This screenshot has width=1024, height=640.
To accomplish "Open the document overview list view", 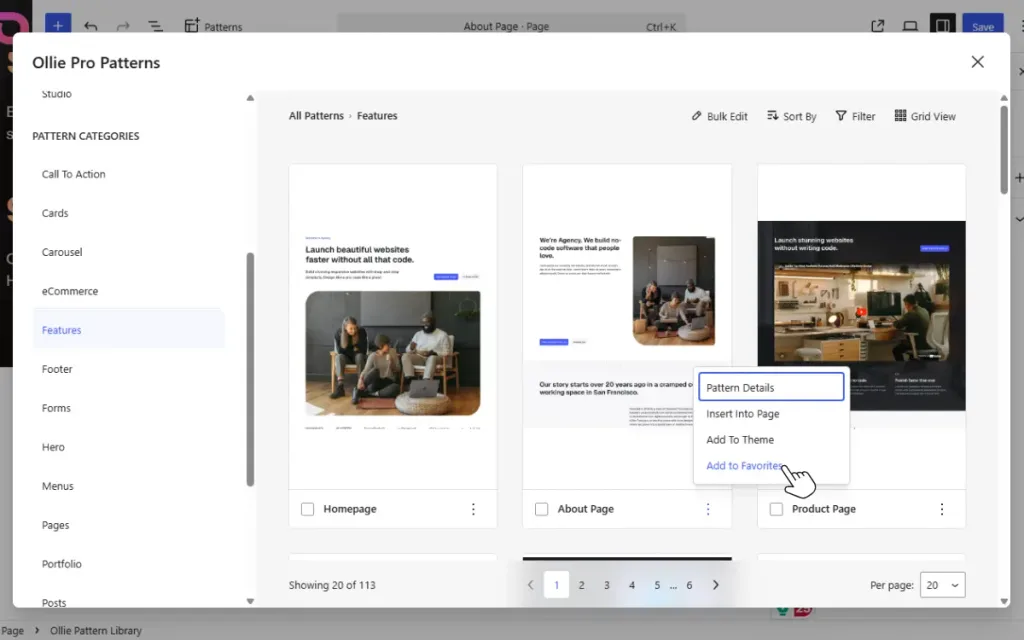I will pyautogui.click(x=155, y=26).
